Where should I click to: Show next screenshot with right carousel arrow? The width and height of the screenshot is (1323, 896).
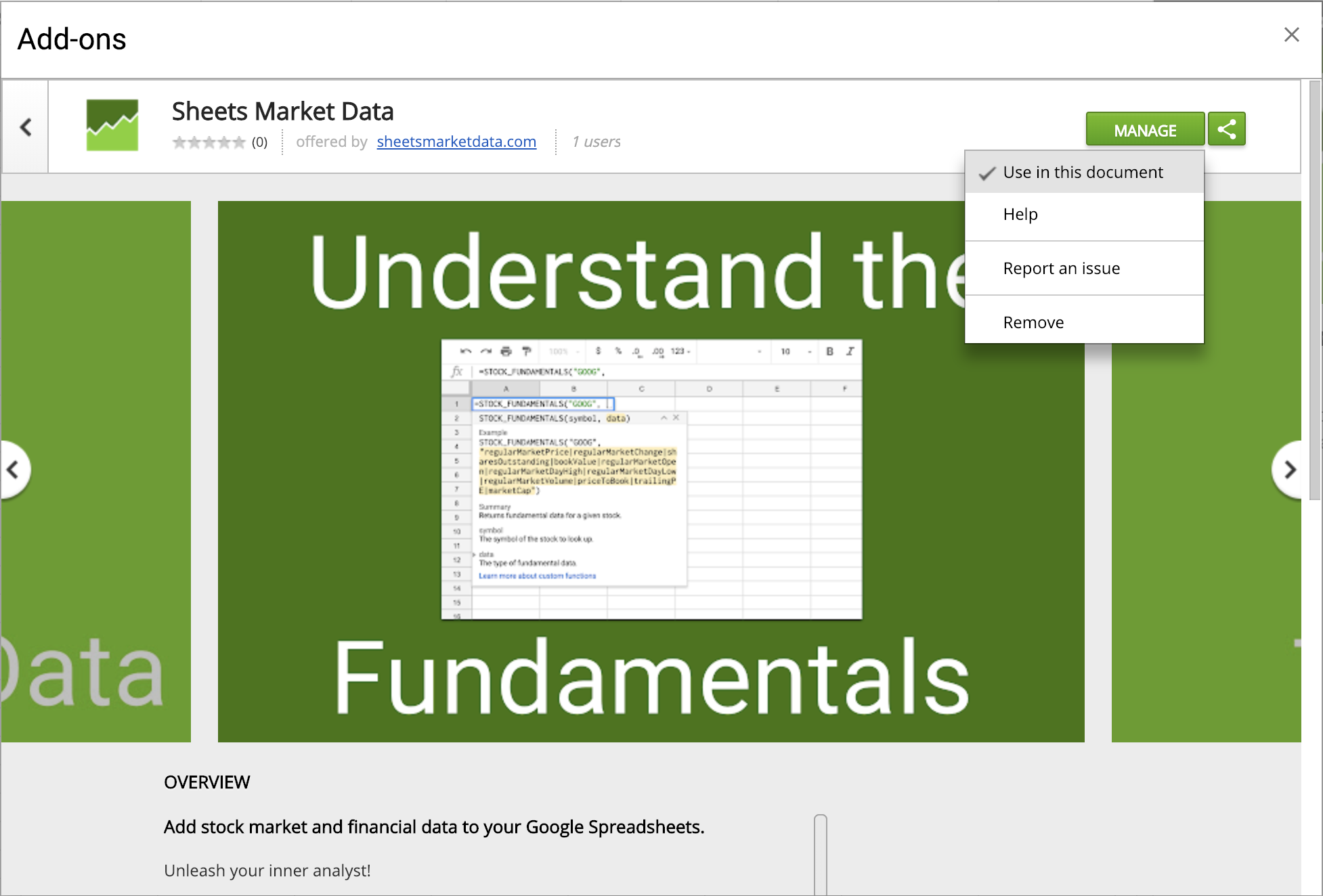click(1288, 470)
